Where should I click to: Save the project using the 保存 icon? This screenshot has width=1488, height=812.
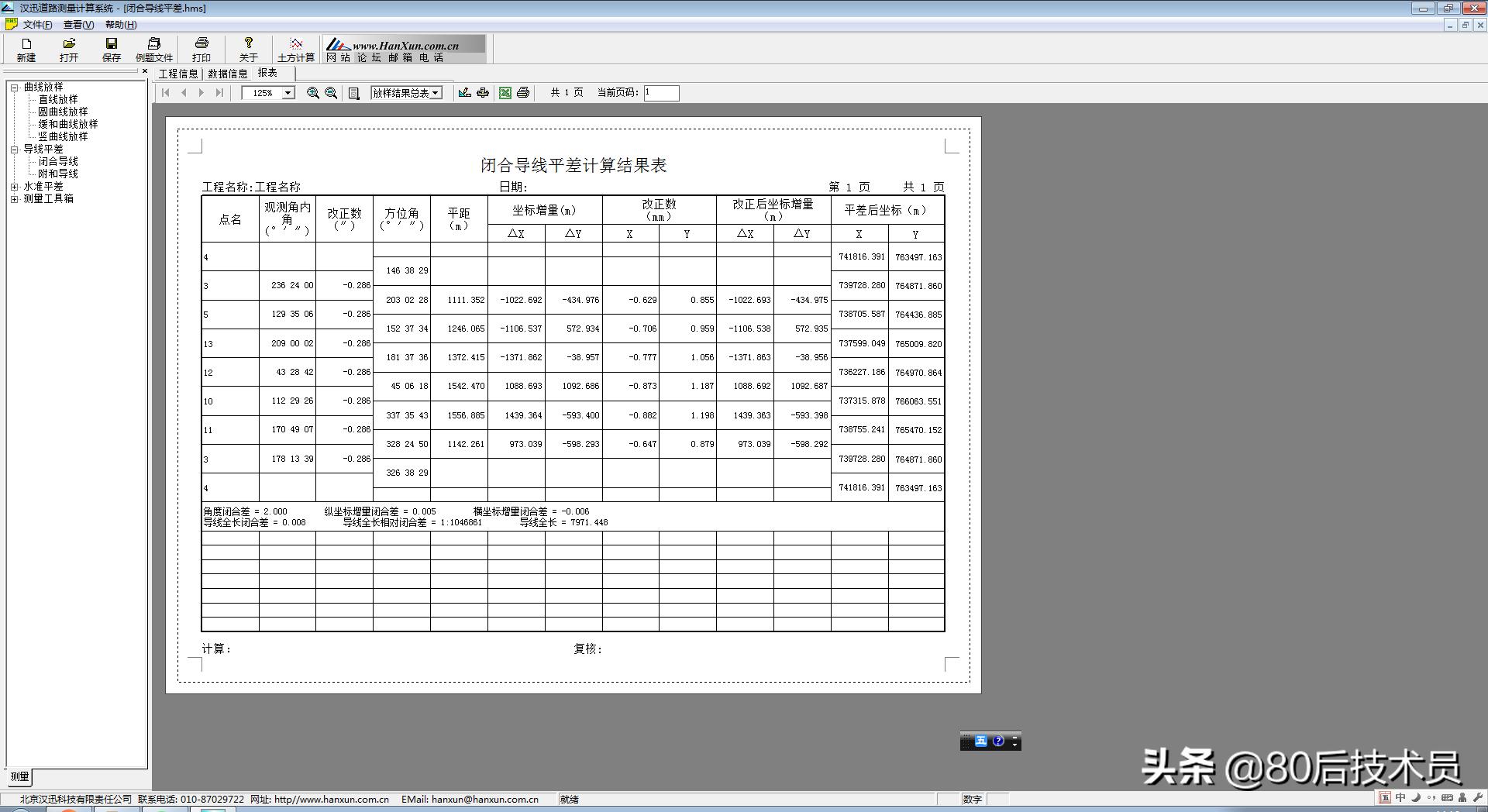[112, 50]
